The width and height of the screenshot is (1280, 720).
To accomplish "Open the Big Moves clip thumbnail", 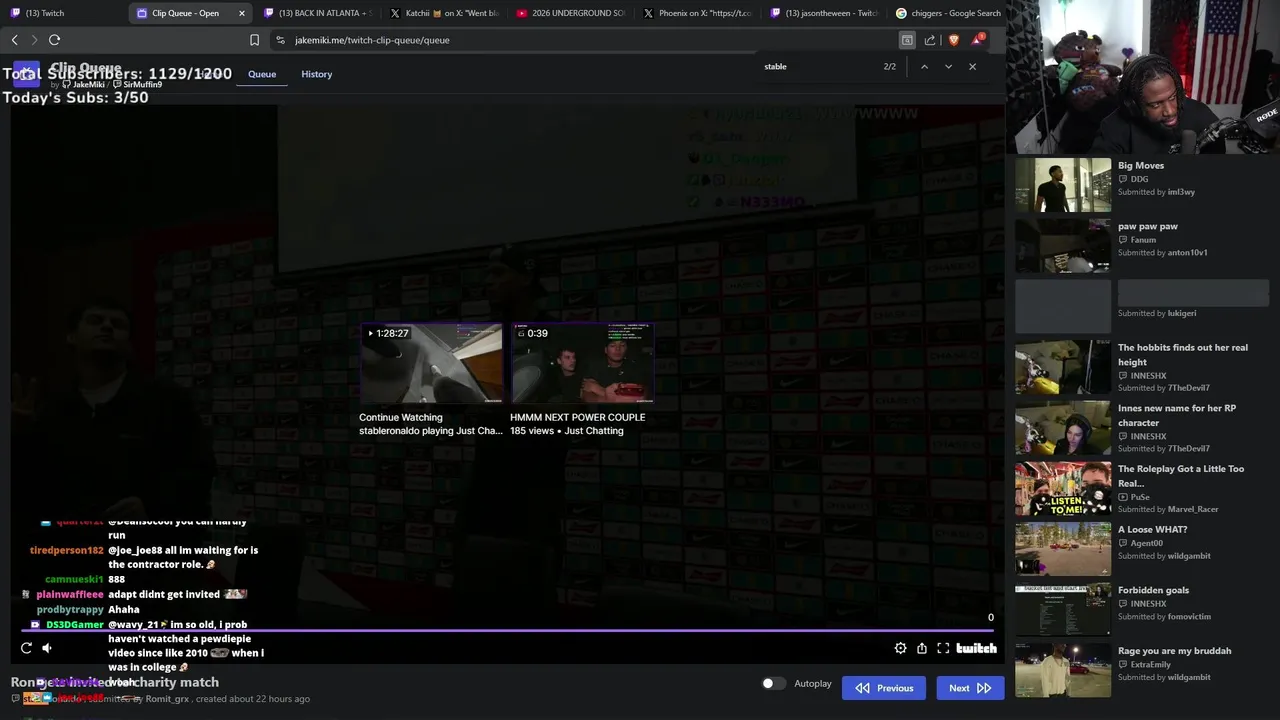I will [1063, 185].
